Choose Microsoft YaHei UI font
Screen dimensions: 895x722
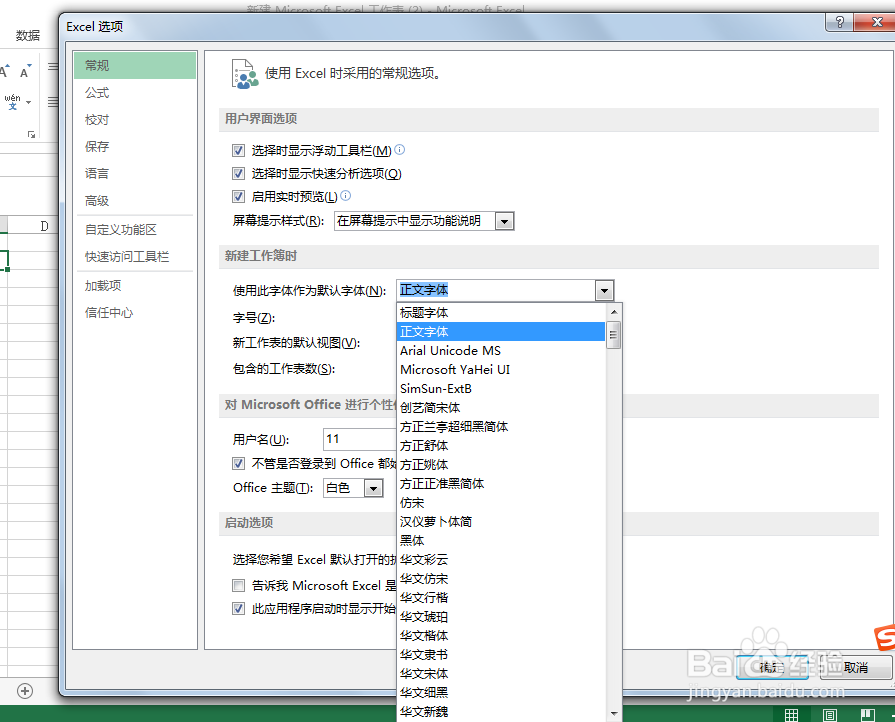(x=501, y=369)
